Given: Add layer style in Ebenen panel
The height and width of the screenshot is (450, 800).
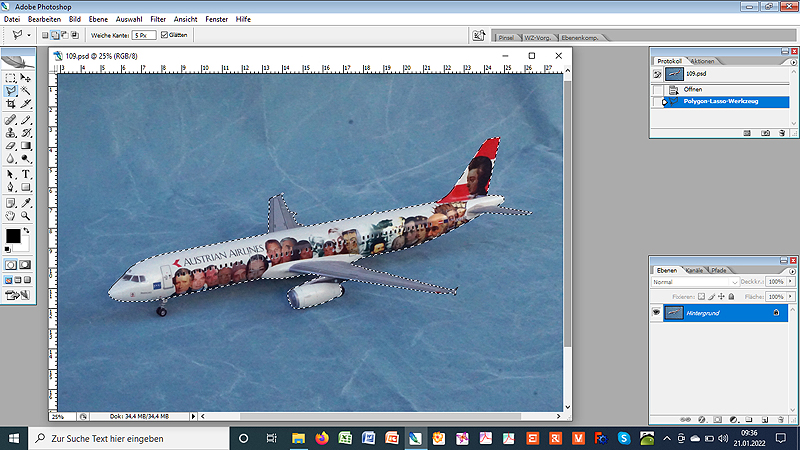Looking at the screenshot, I should [x=702, y=420].
